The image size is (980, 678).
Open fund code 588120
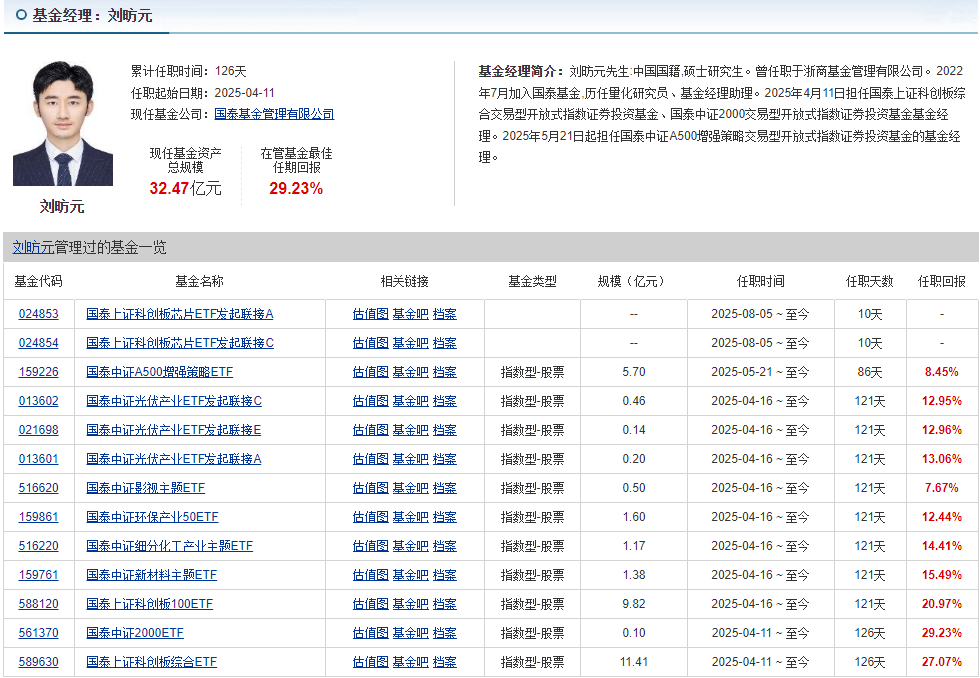[38, 604]
